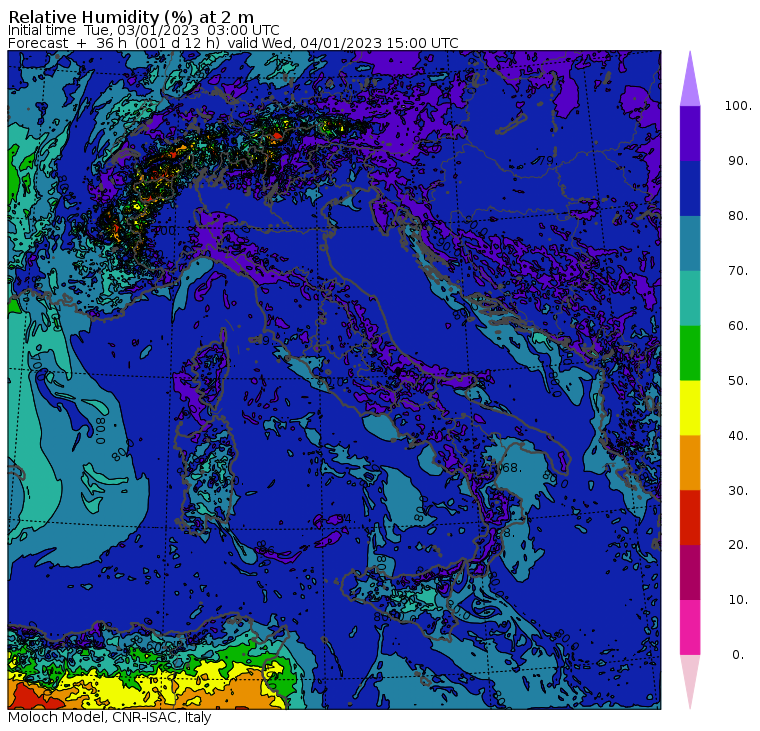Click the '100.' colorbar label
Viewport: 760px width, 731px height.
738,106
